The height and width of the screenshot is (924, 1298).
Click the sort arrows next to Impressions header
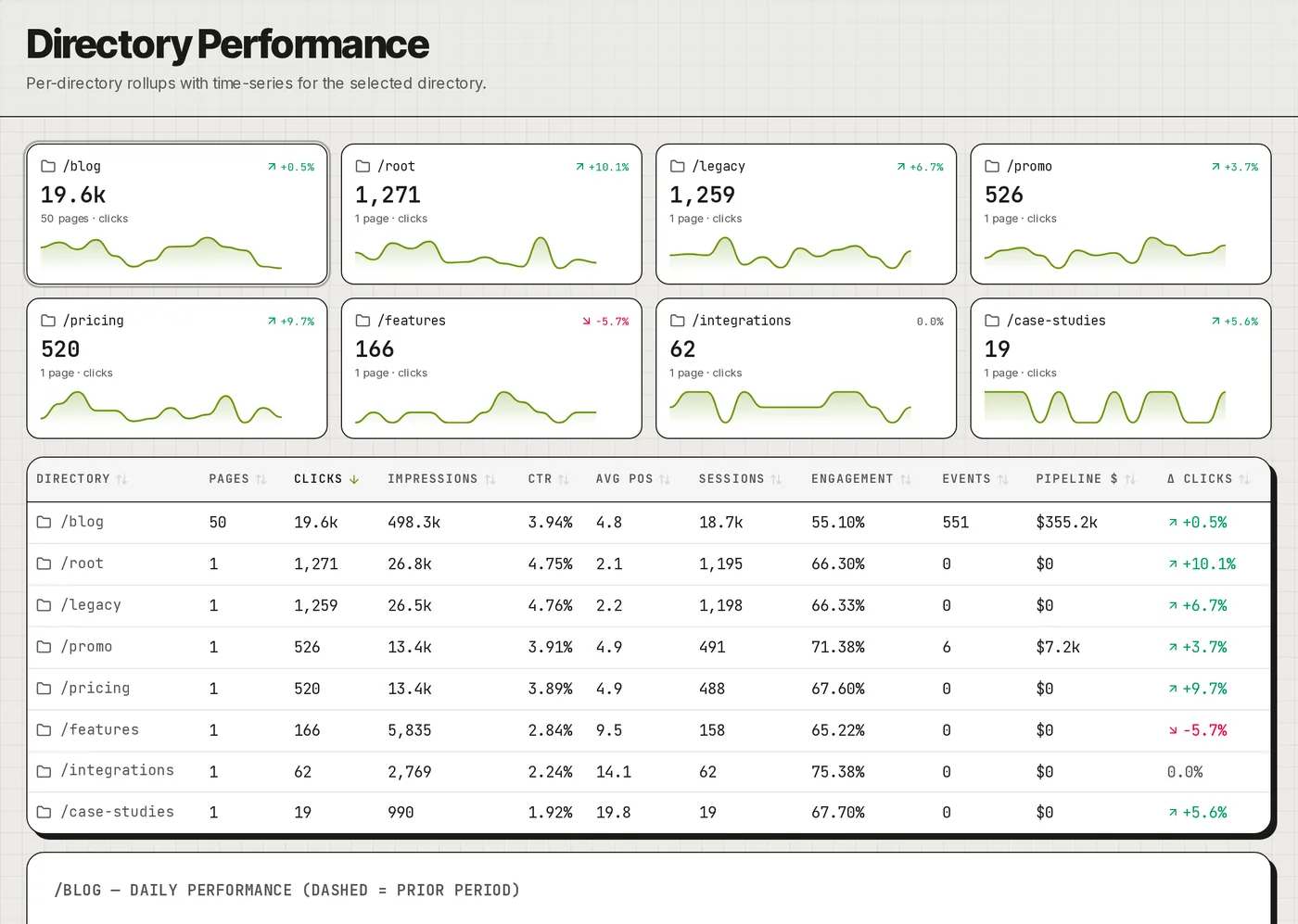490,479
